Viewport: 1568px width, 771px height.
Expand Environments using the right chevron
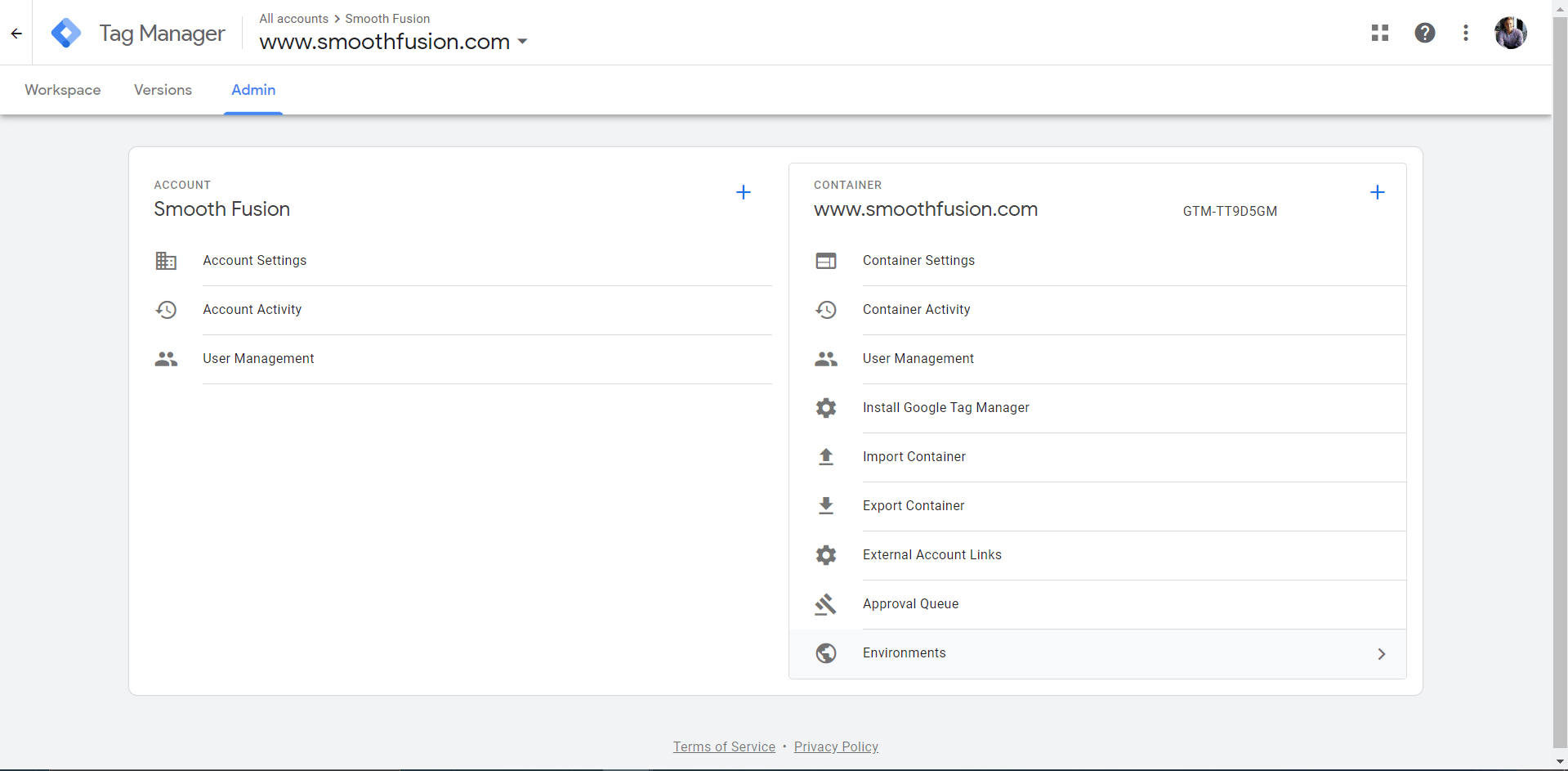point(1382,654)
